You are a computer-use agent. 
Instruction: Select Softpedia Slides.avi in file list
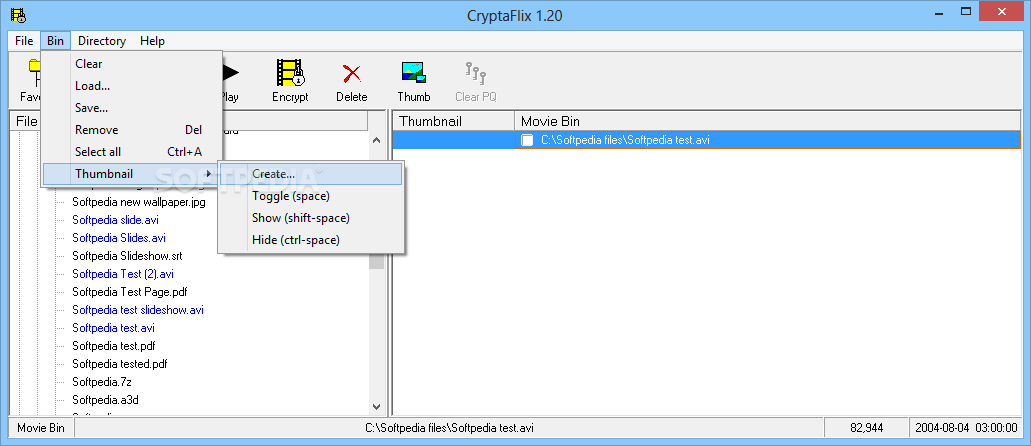click(x=118, y=237)
